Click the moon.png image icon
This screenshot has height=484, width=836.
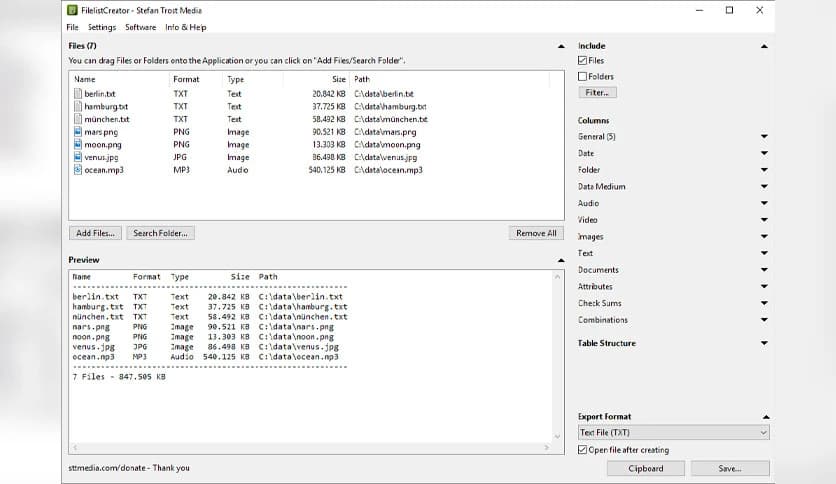pyautogui.click(x=78, y=144)
